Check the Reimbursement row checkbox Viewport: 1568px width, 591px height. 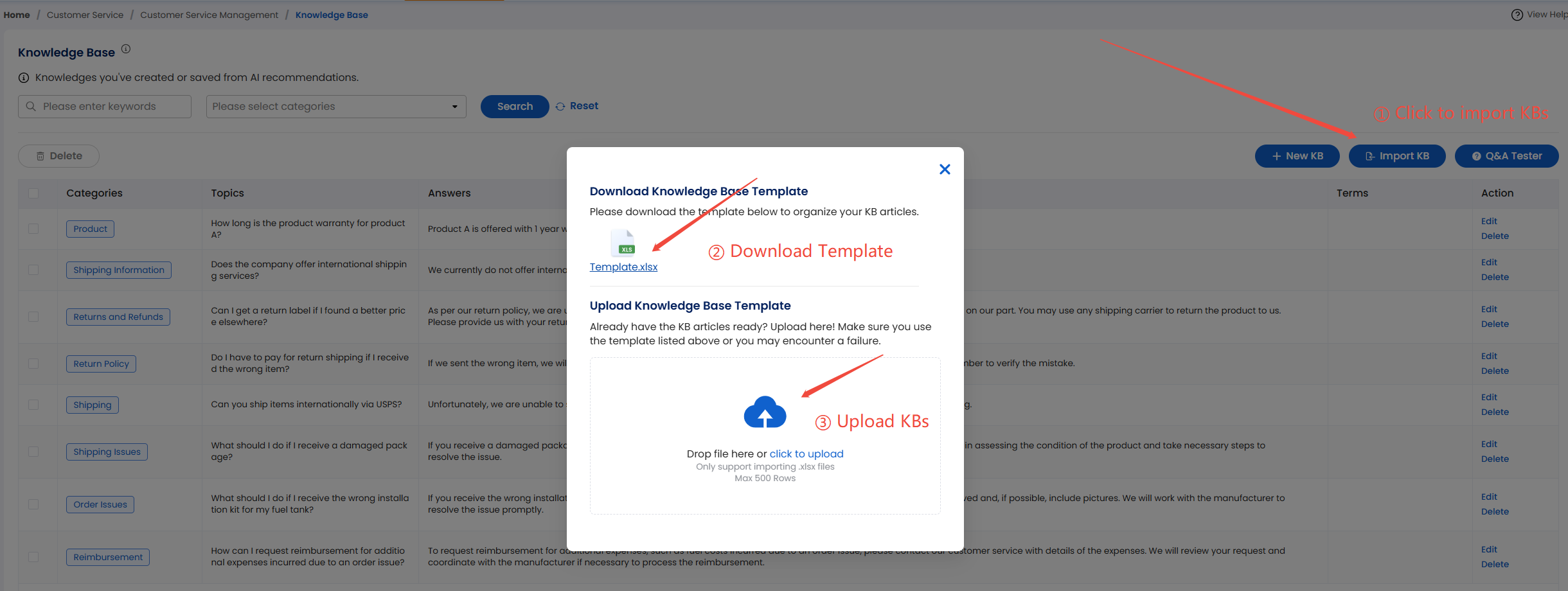coord(33,557)
